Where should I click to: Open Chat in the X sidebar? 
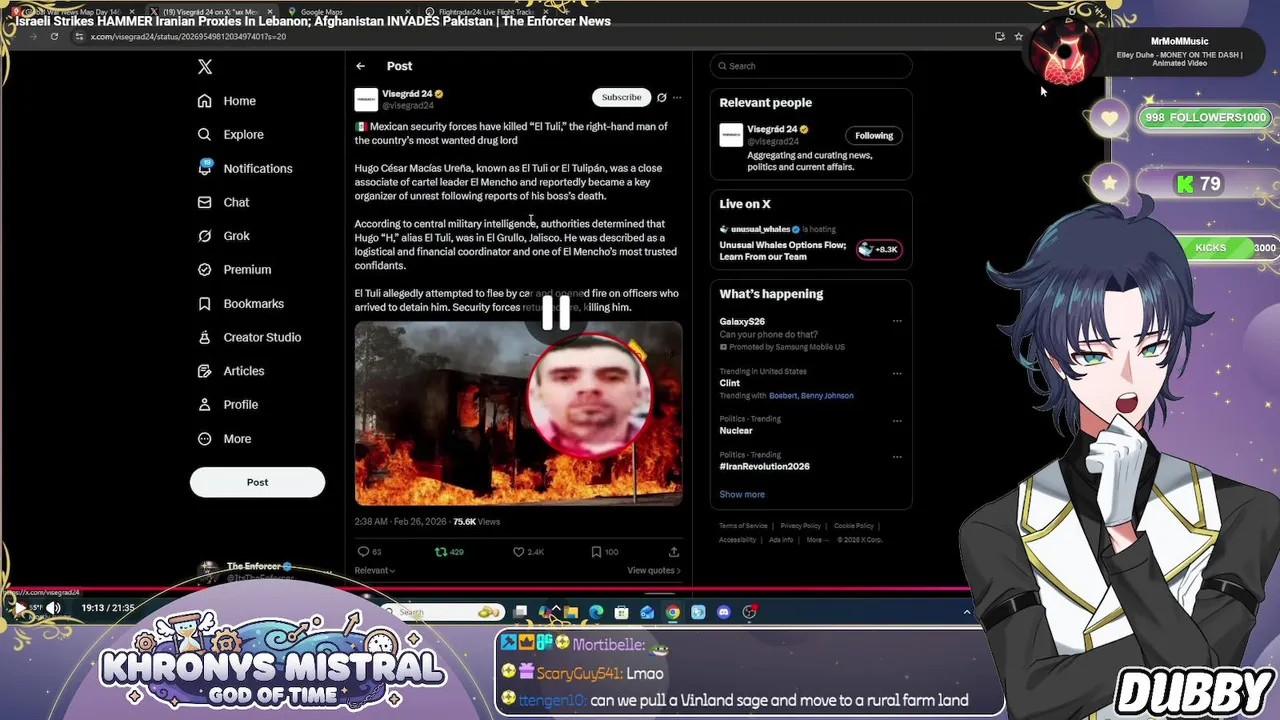(223, 202)
